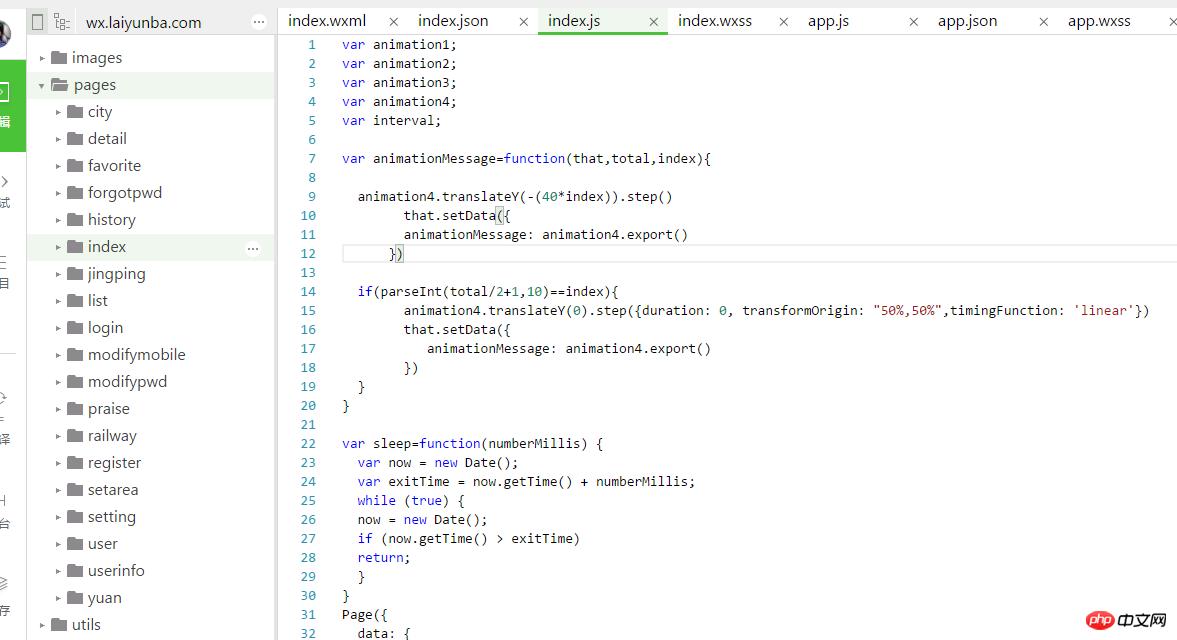Open the index folder's ellipsis options

tap(253, 247)
